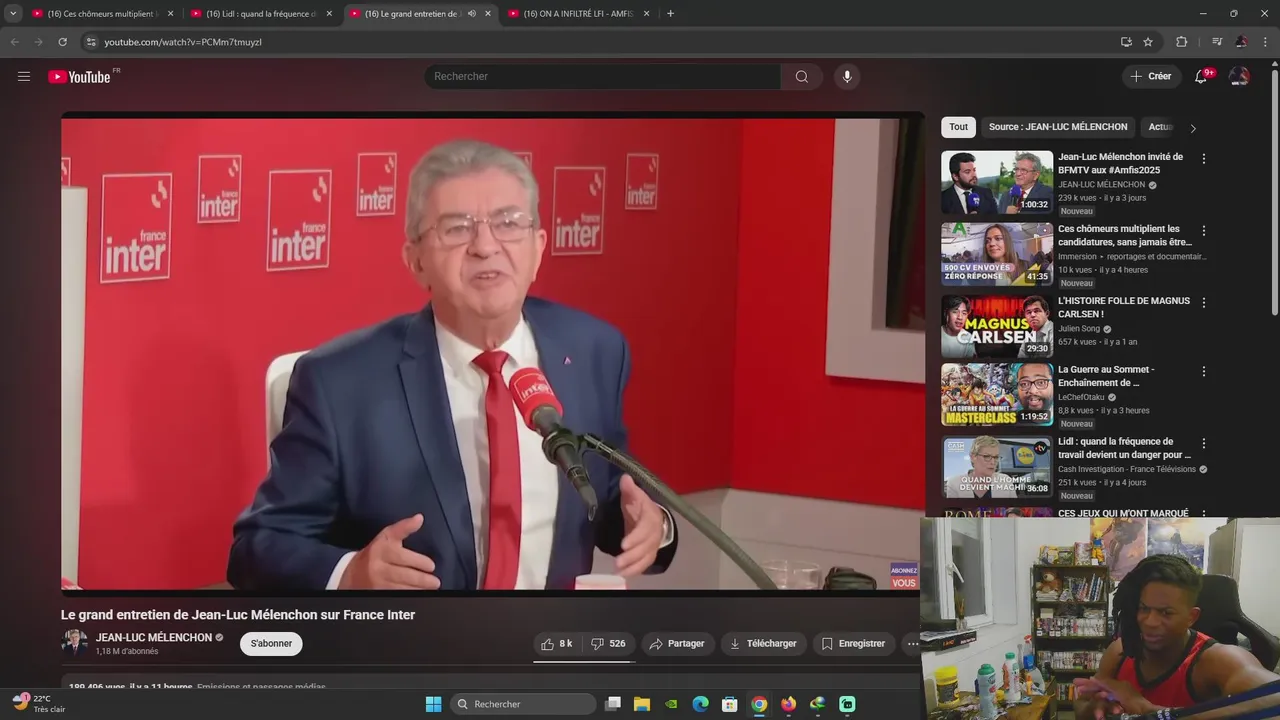Click the Chrome address bar URL

click(x=183, y=42)
